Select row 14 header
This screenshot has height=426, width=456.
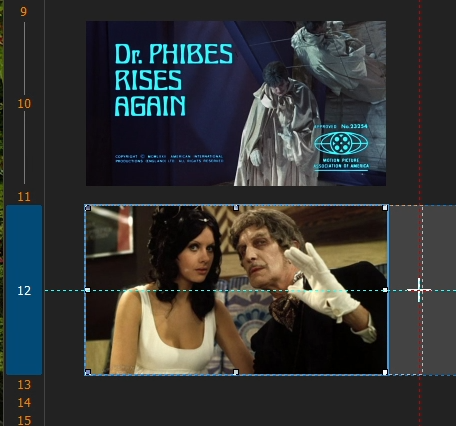(x=24, y=403)
